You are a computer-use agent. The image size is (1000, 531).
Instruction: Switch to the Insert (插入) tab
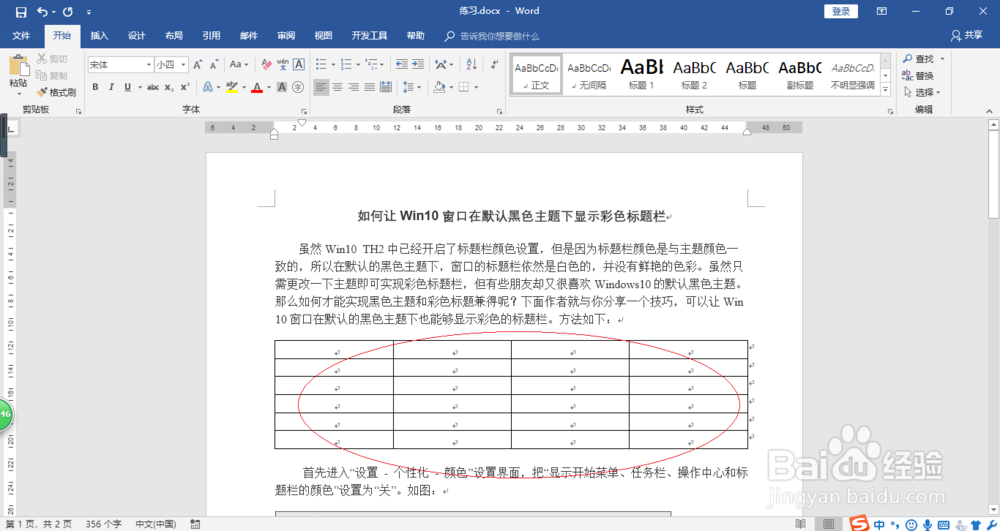coord(99,36)
